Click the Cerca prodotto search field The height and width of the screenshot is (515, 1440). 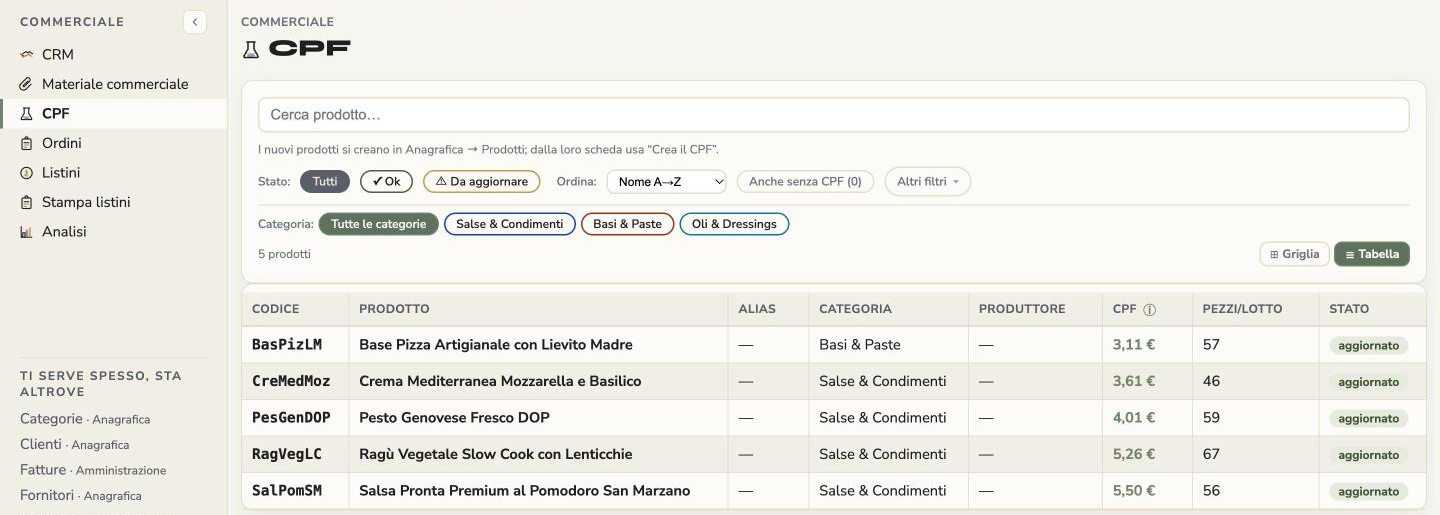pyautogui.click(x=834, y=115)
